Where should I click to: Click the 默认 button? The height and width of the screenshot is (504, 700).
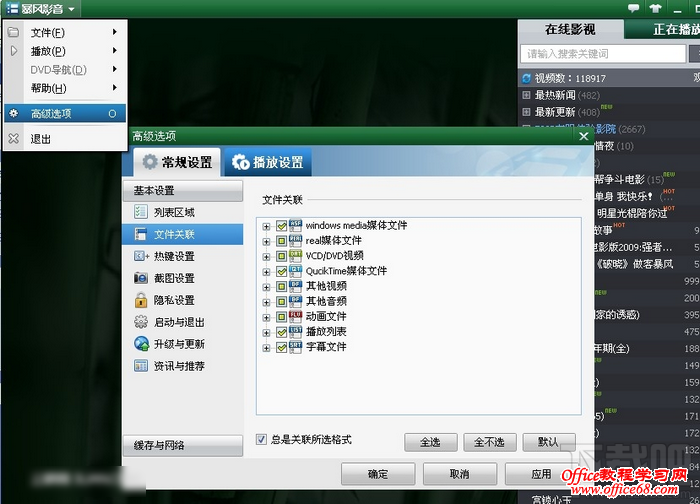tap(549, 442)
